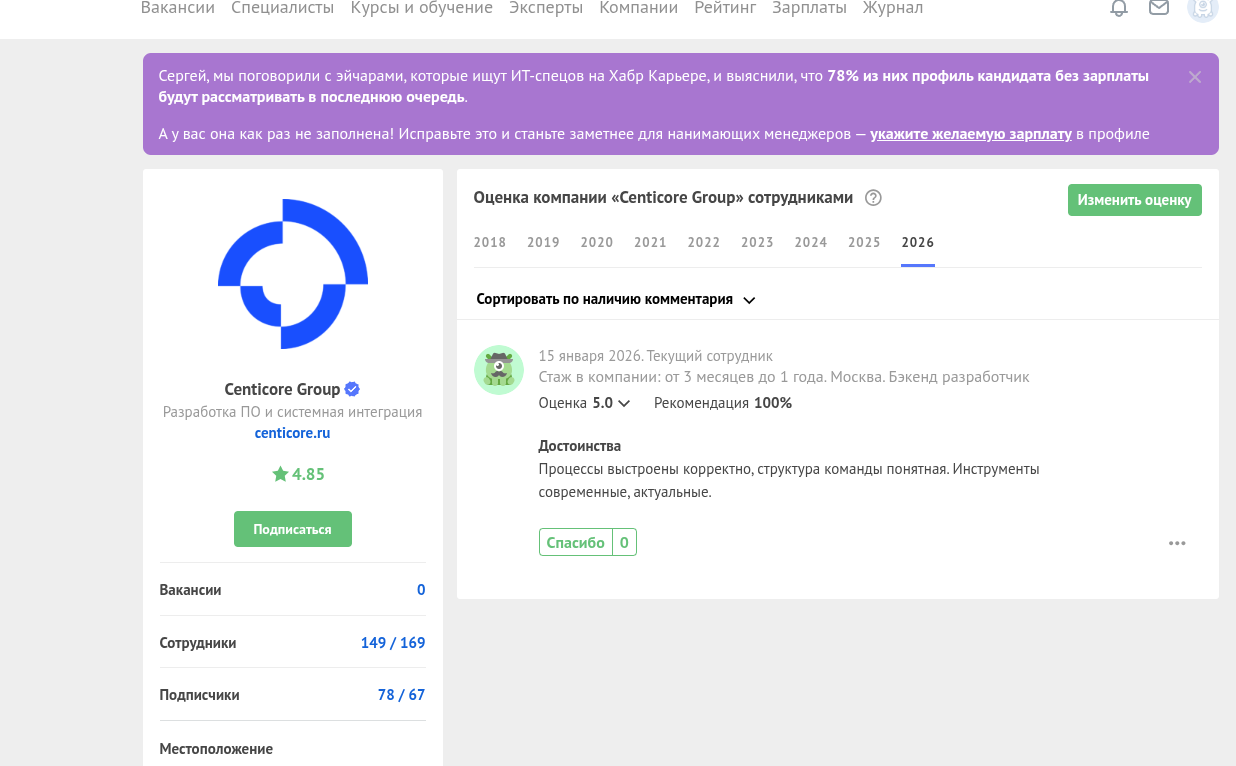Select the 2021 year tab
This screenshot has width=1236, height=766.
tap(650, 243)
